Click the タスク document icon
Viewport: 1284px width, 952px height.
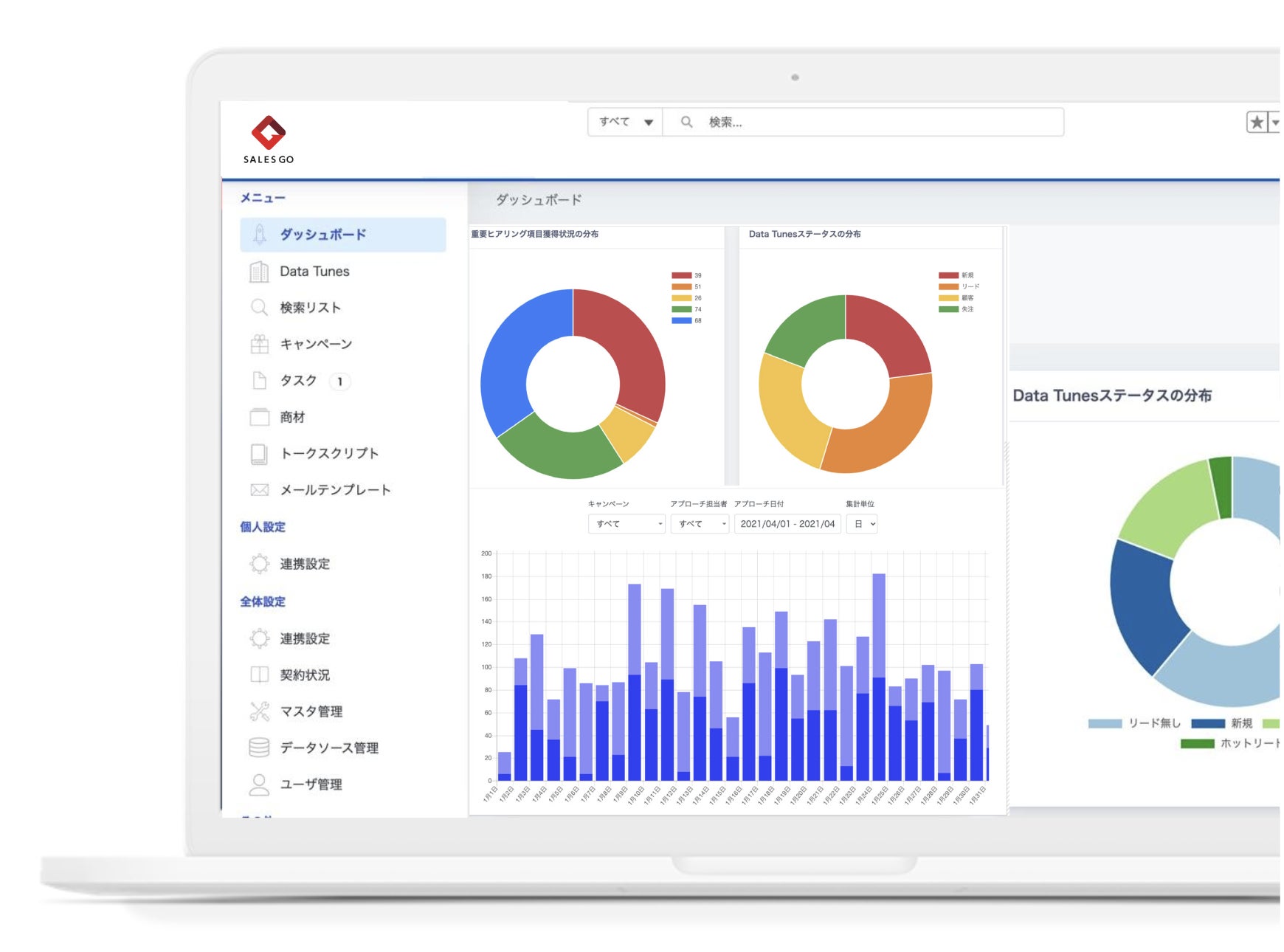[259, 381]
